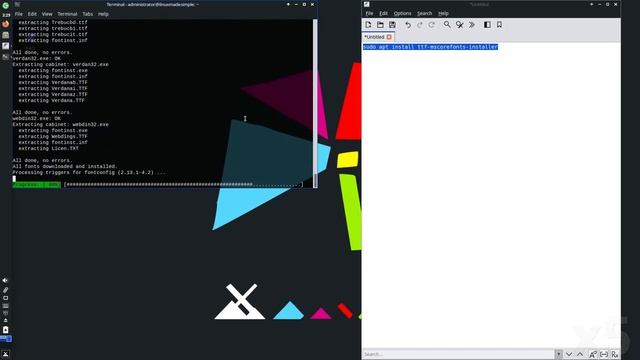Click 'Extracting cabinet: verdan32.exe' text
This screenshot has height=360, width=640.
click(60, 64)
